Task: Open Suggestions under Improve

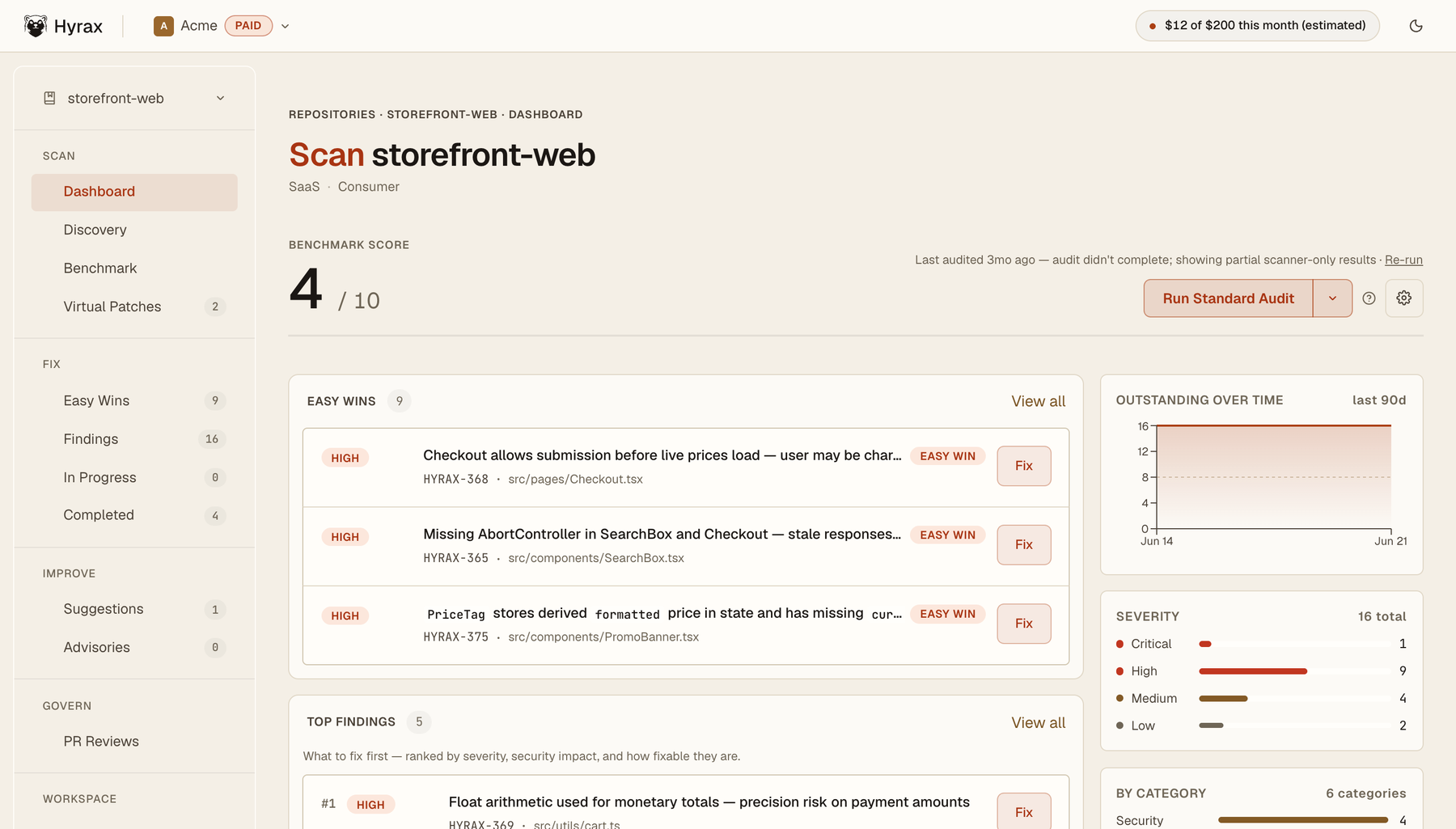Action: click(x=134, y=609)
